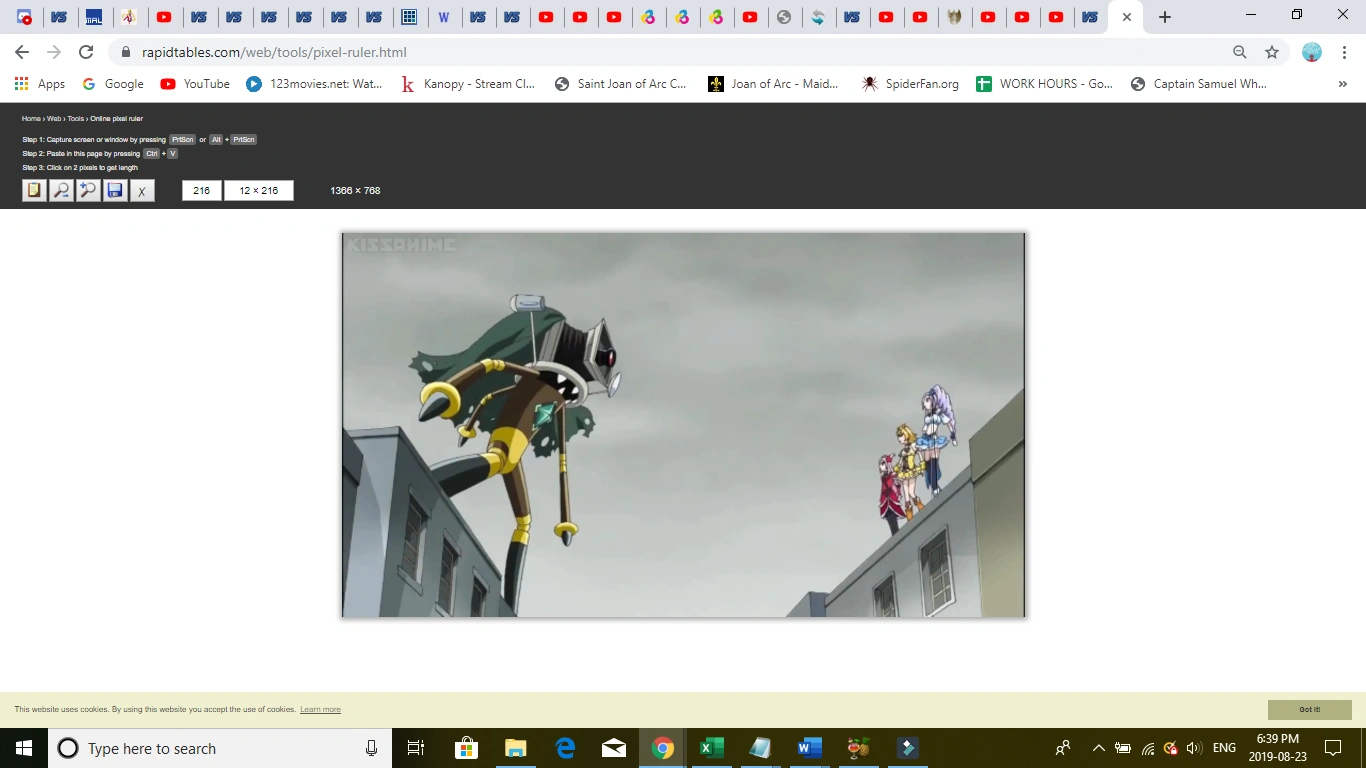Open the taskbar clock showing 6:39 PM
The height and width of the screenshot is (768, 1366).
click(1277, 748)
